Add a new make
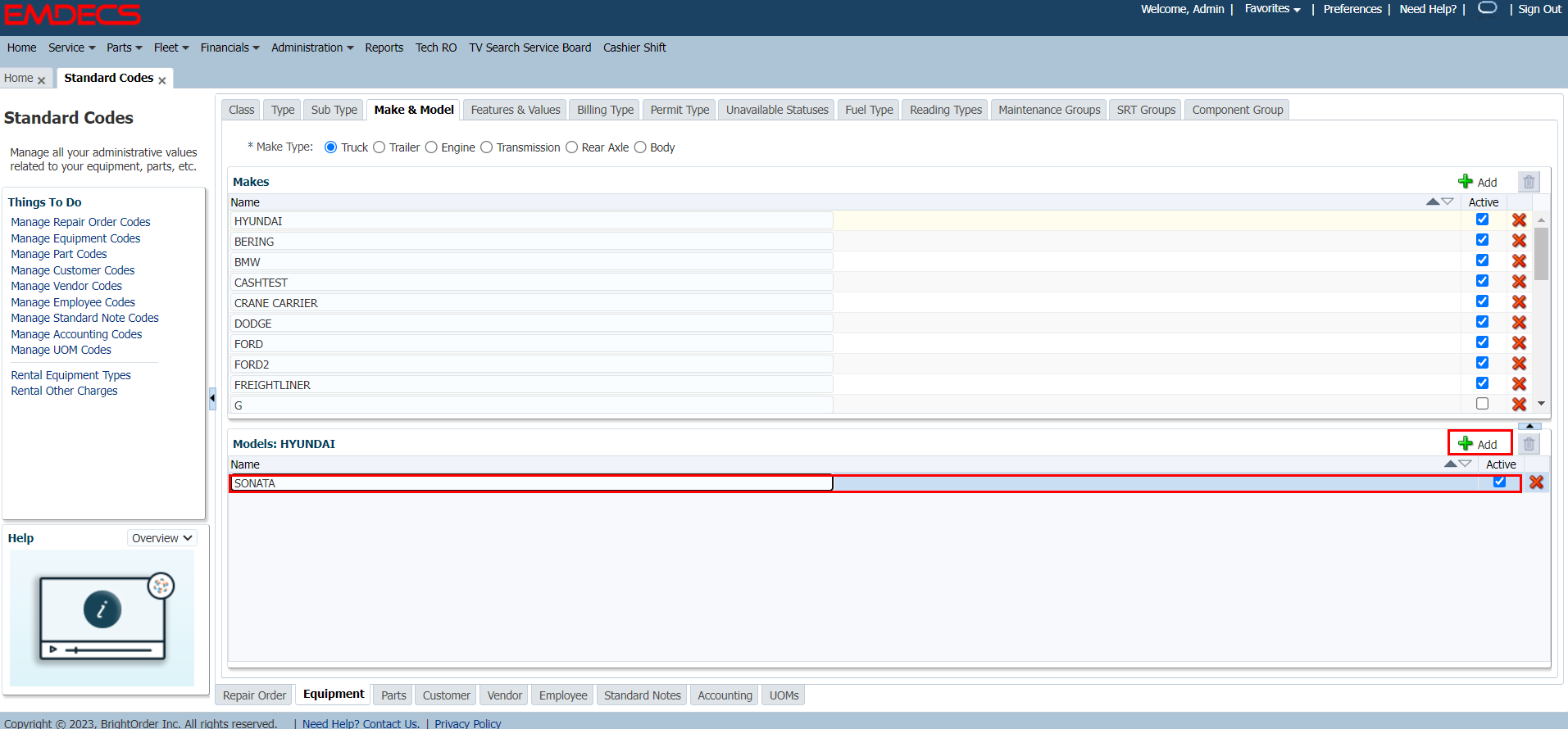This screenshot has height=729, width=1568. [x=1478, y=182]
